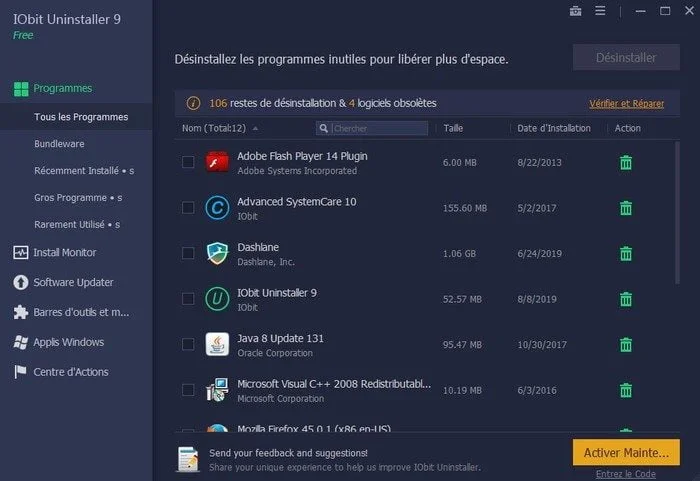Screen dimensions: 700x481
Task: Click the Chercher search field
Action: pyautogui.click(x=372, y=129)
